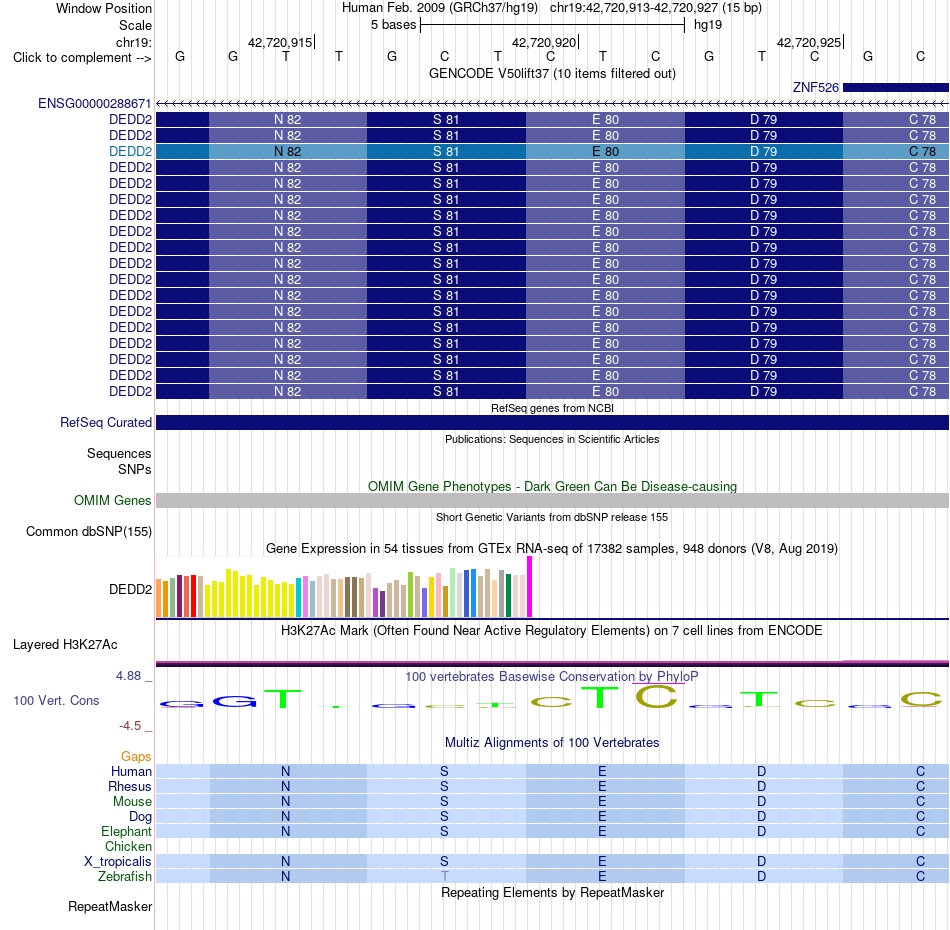
Task: Click the gray OMIM Genes bar
Action: click(552, 500)
